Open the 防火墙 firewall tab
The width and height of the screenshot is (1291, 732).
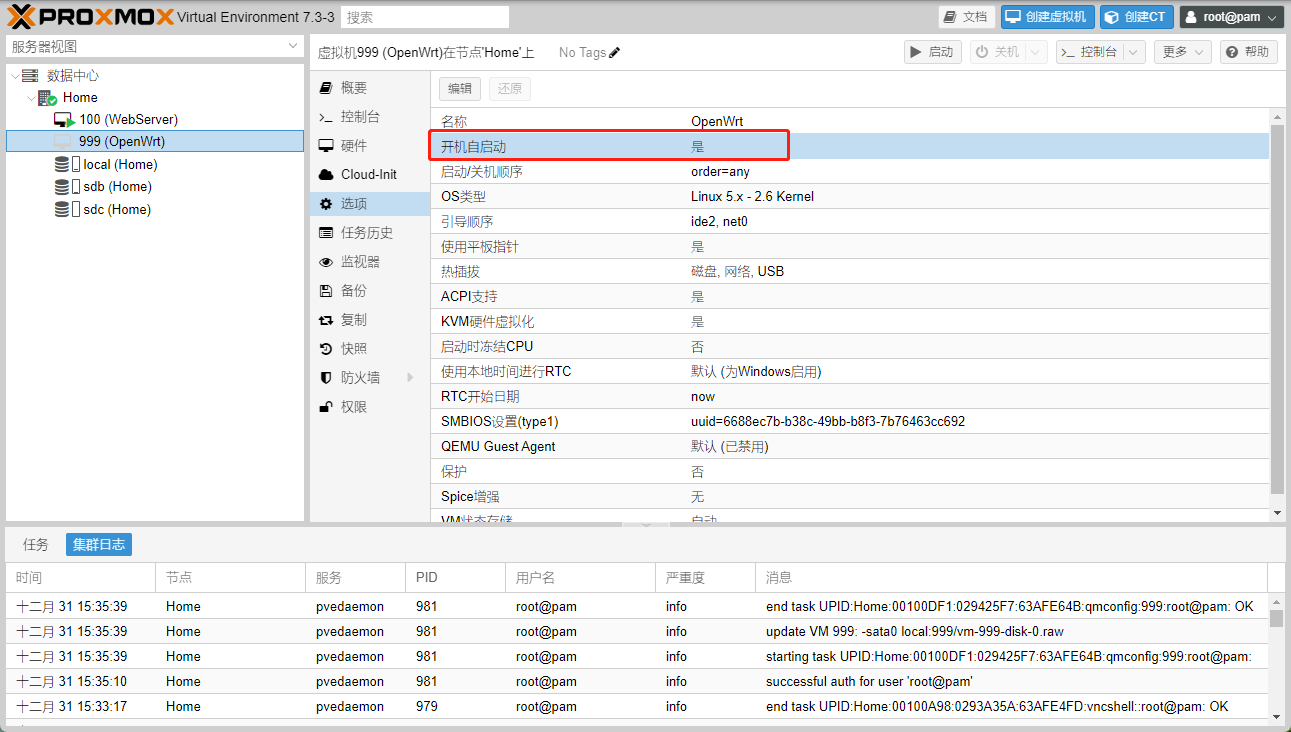pyautogui.click(x=370, y=378)
